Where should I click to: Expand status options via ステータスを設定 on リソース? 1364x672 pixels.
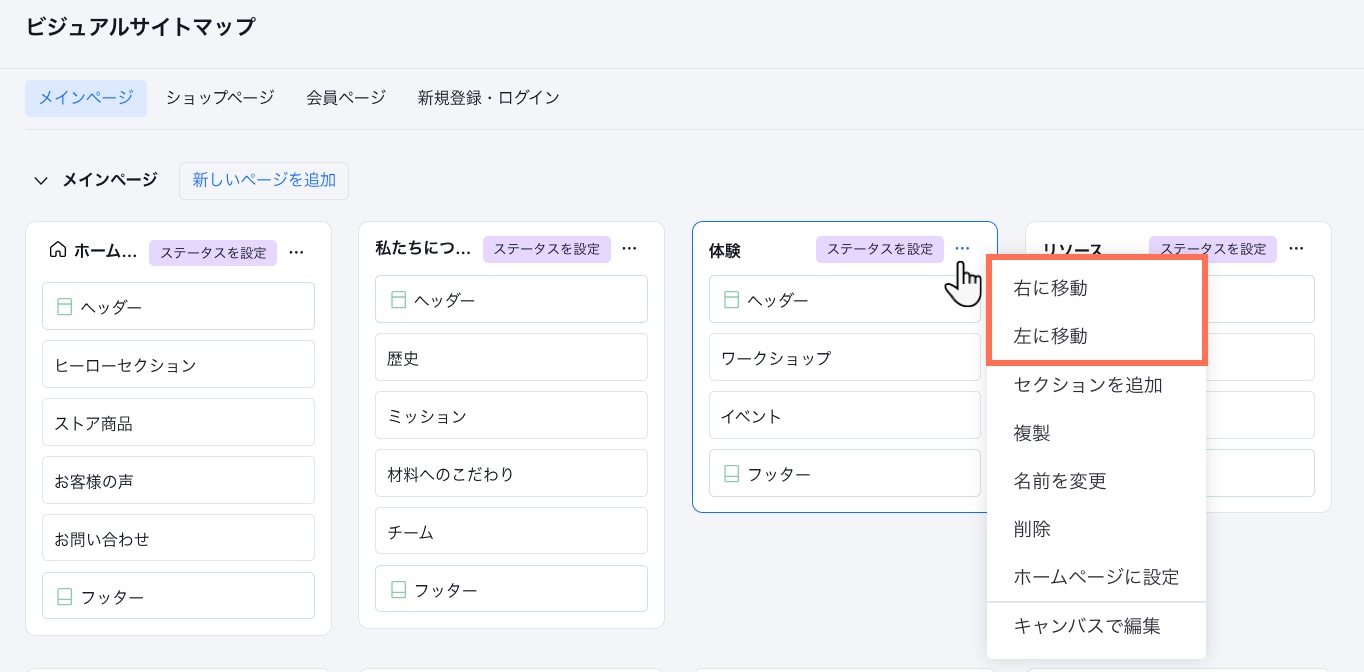[1212, 249]
